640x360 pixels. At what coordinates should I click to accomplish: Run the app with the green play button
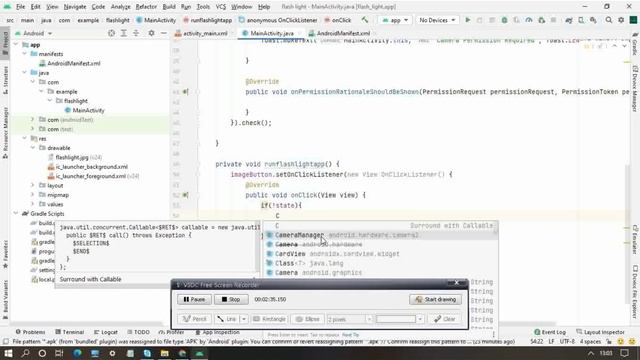coord(468,20)
